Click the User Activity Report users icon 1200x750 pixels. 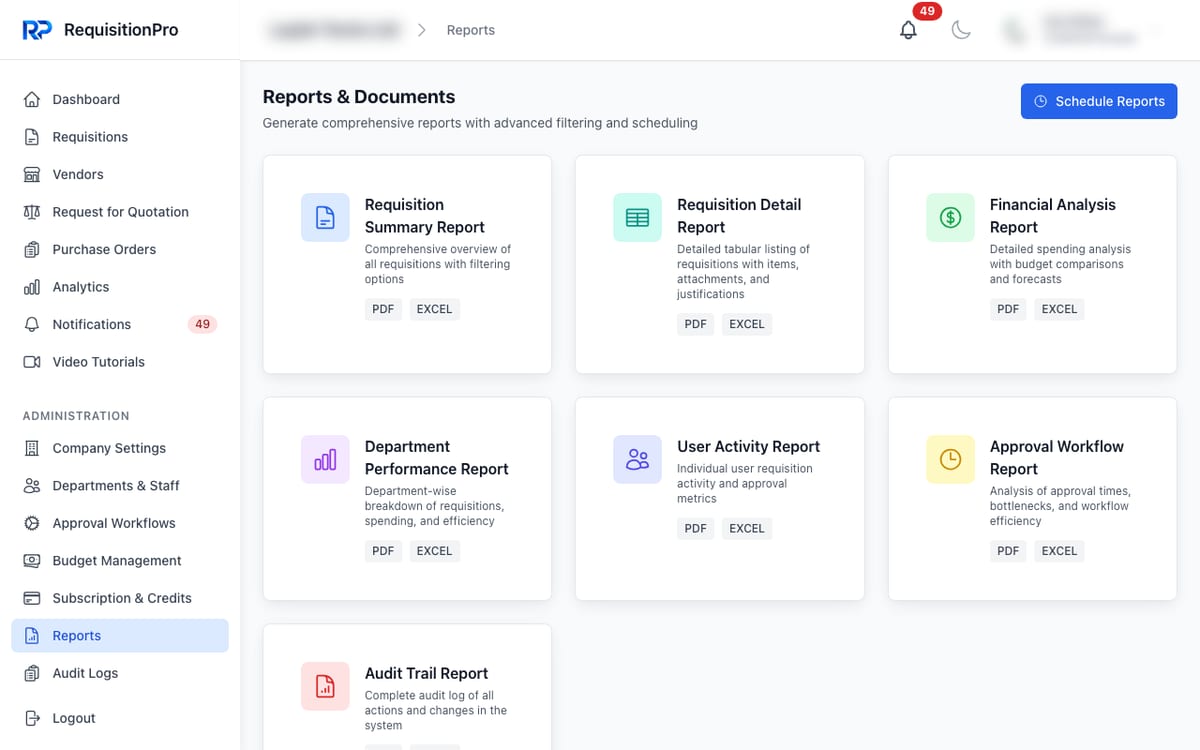[637, 459]
